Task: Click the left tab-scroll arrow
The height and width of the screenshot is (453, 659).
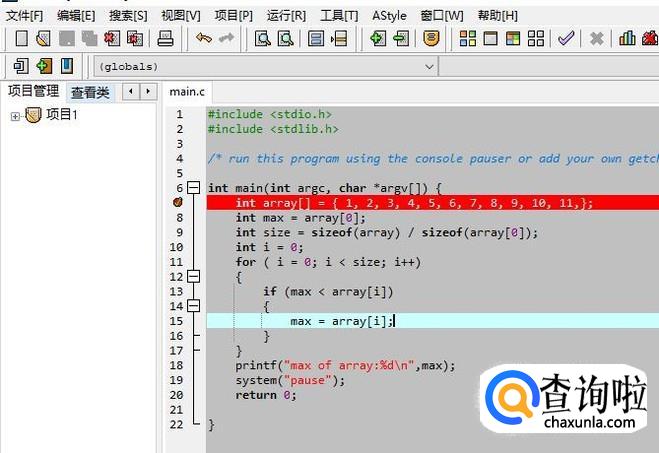Action: tap(131, 91)
